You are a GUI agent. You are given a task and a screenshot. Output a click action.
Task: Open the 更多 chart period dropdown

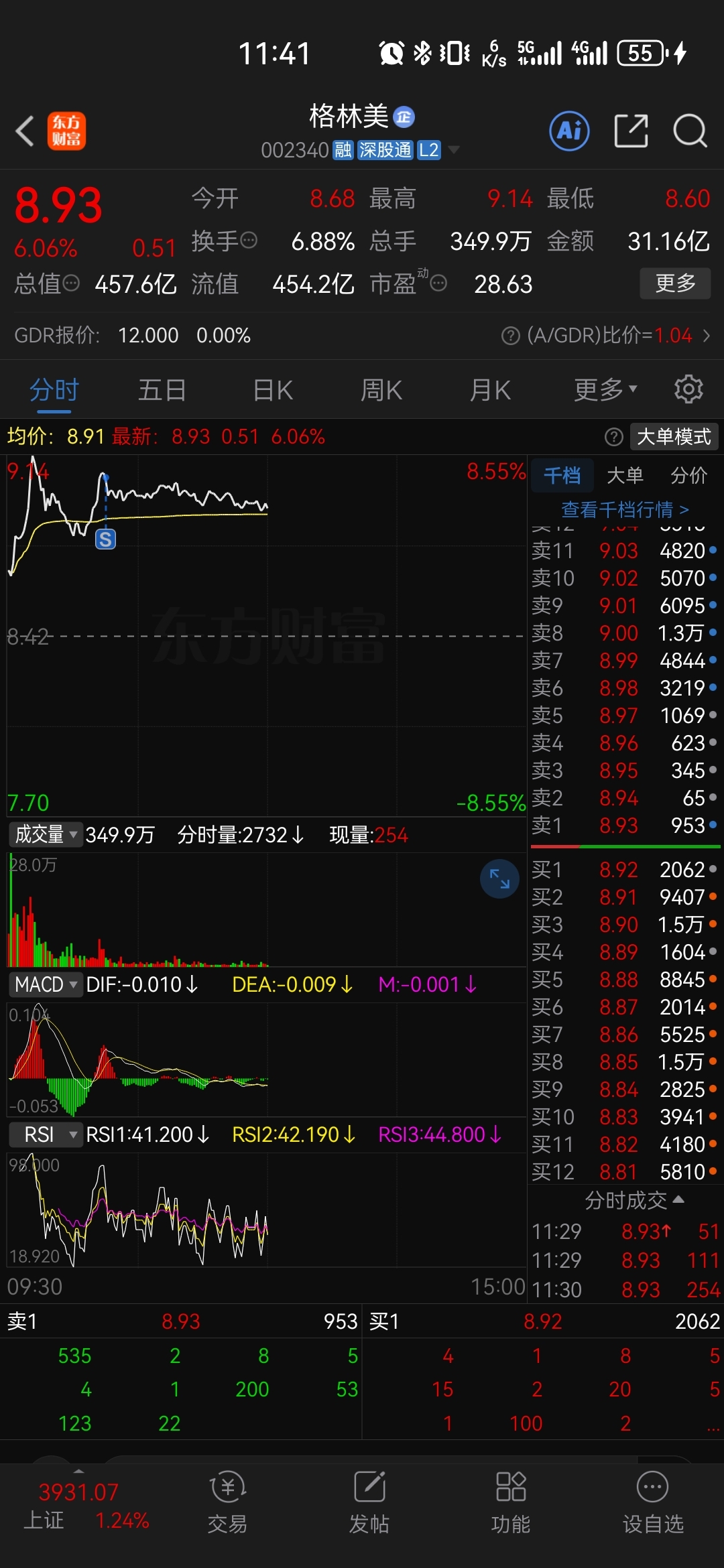click(x=605, y=389)
